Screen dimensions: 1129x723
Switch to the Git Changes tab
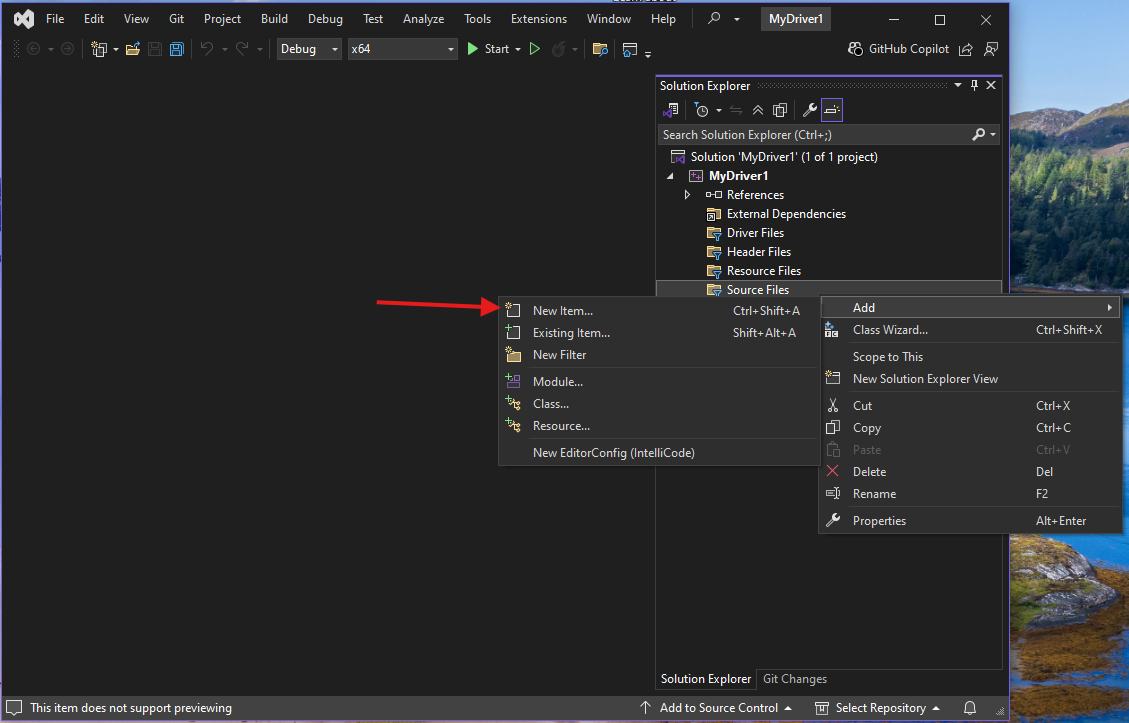[x=794, y=679]
